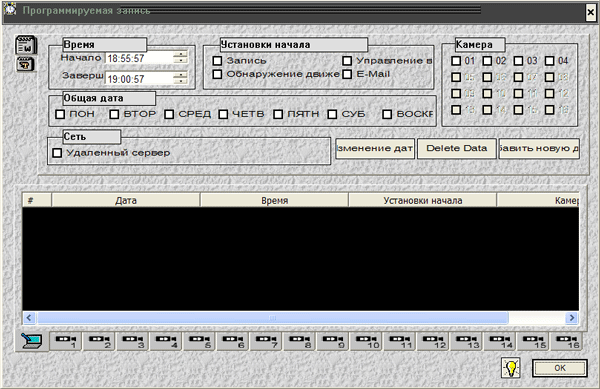Viewport: 600px width, 389px height.
Task: Check camera 02 checkbox
Action: click(487, 61)
